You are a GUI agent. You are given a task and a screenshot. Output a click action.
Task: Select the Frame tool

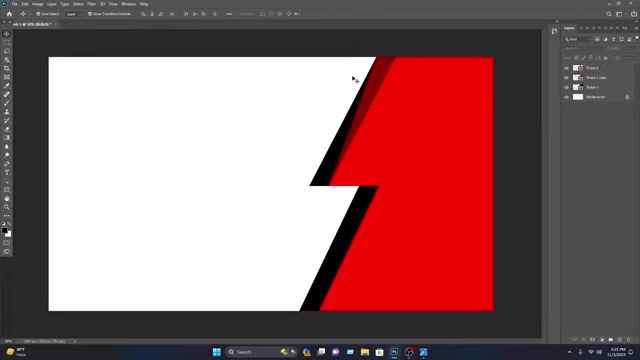pyautogui.click(x=7, y=77)
